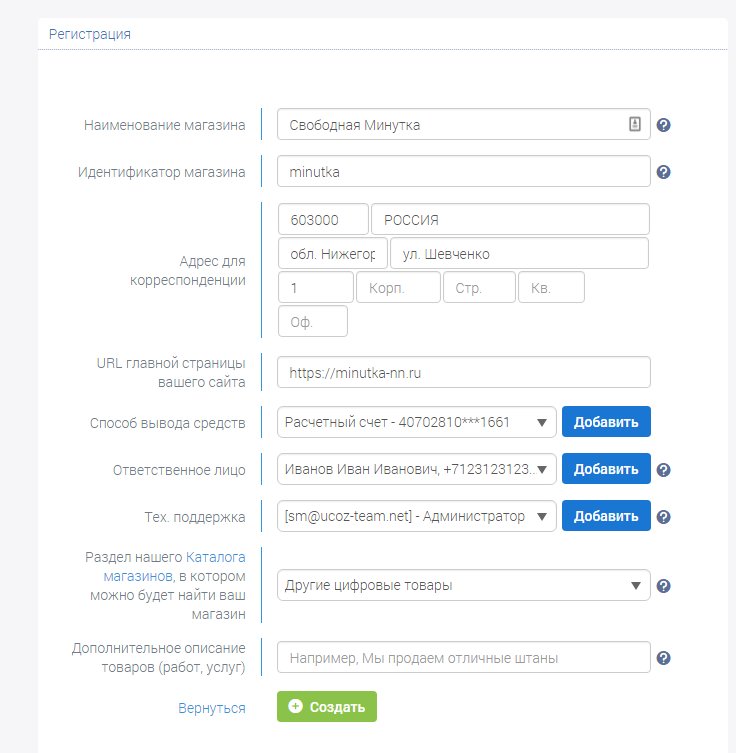Switch to the Регистрация tab
This screenshot has width=736, height=753.
90,34
